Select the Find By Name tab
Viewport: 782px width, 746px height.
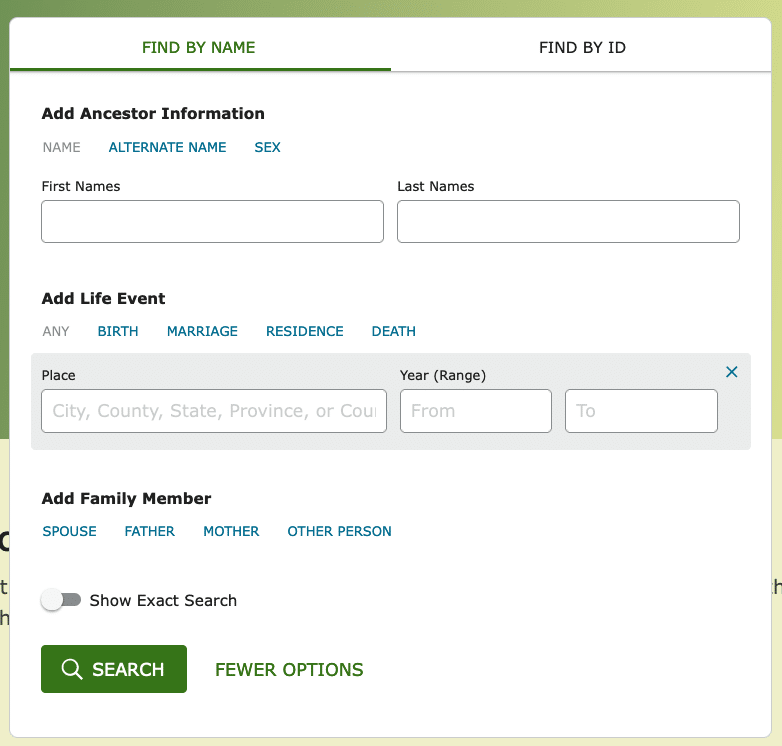[198, 47]
